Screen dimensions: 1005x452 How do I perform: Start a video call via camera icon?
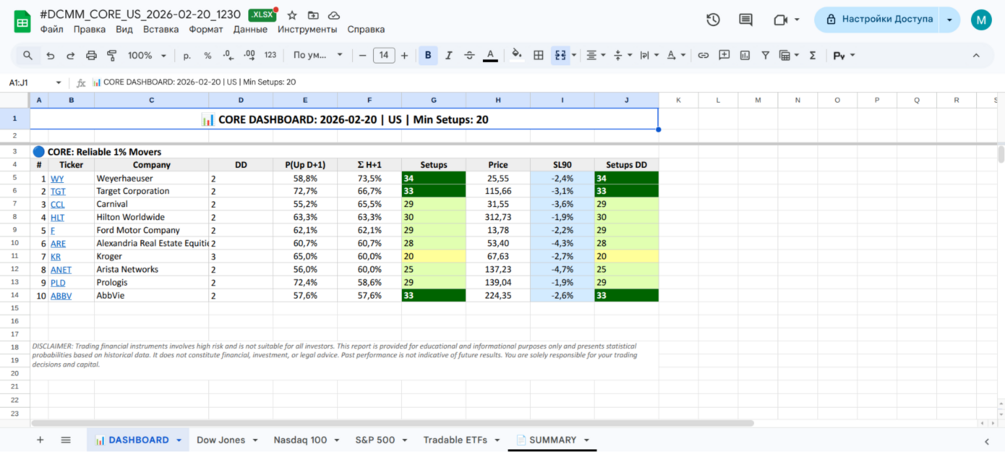(780, 20)
